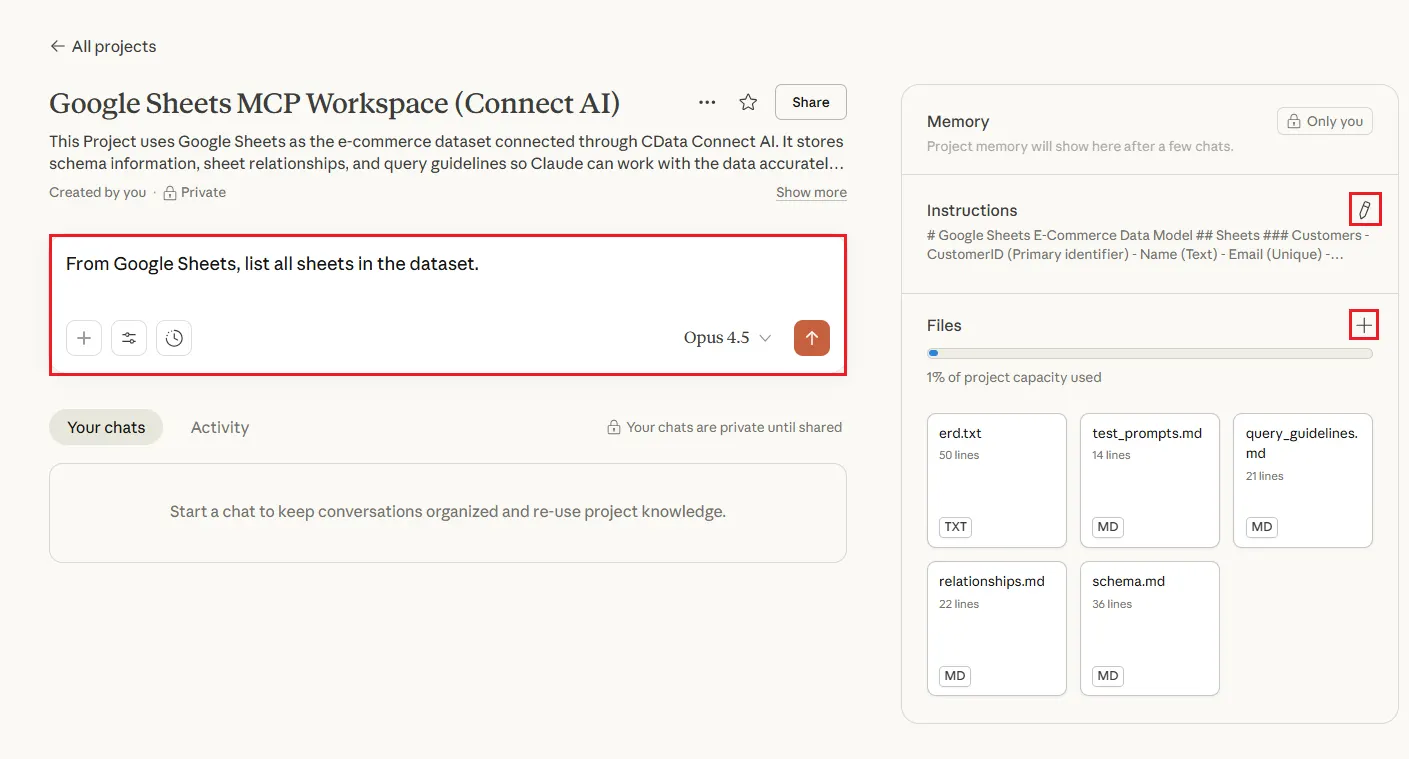This screenshot has height=759, width=1409.
Task: Switch to the Activity tab
Action: pos(219,427)
